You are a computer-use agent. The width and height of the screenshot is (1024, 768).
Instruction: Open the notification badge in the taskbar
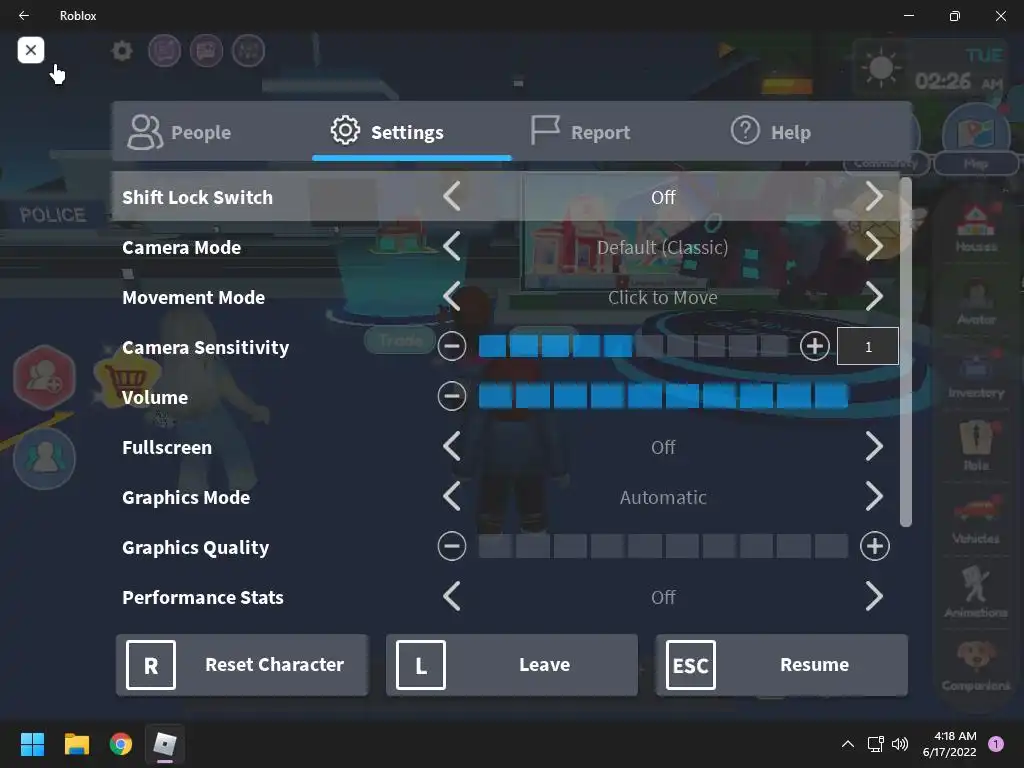pyautogui.click(x=996, y=744)
